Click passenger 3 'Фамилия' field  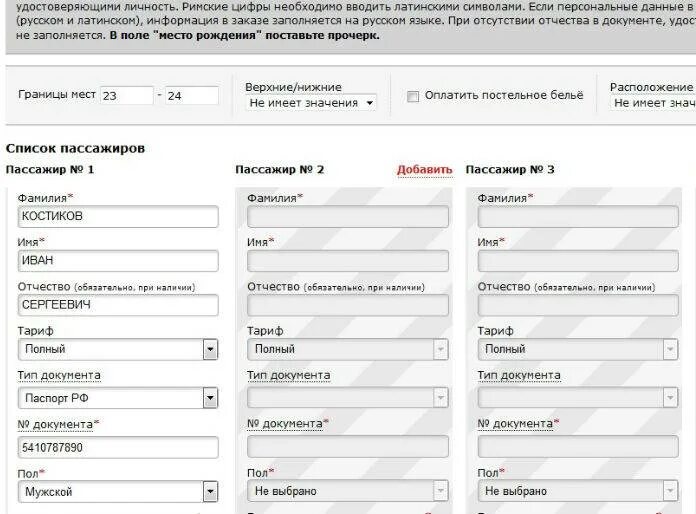click(578, 217)
